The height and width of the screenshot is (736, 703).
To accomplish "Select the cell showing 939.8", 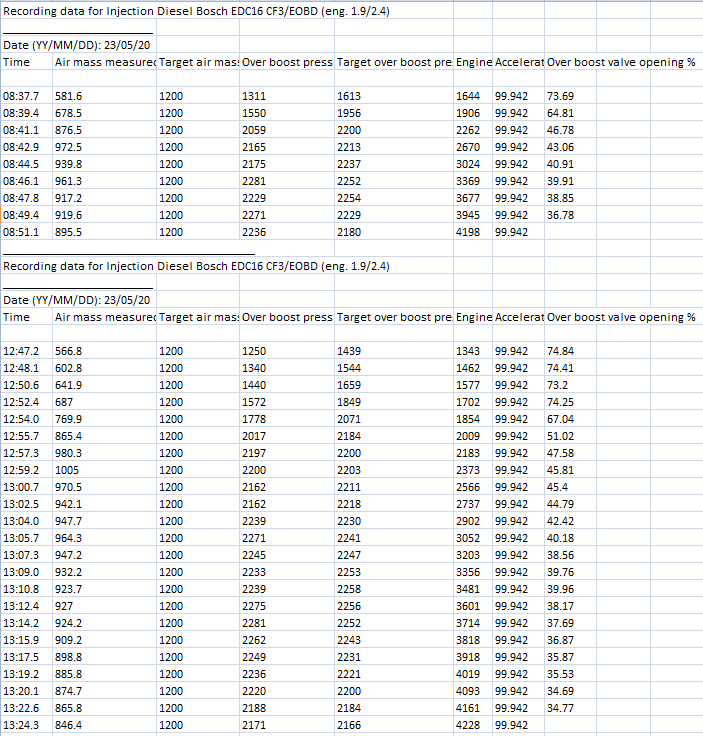I will point(69,164).
